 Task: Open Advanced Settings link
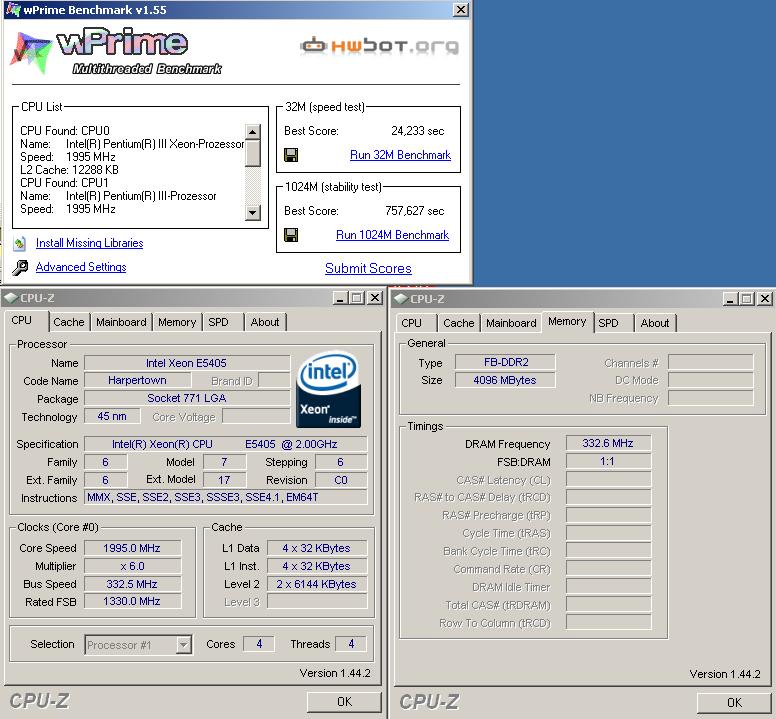click(x=81, y=267)
